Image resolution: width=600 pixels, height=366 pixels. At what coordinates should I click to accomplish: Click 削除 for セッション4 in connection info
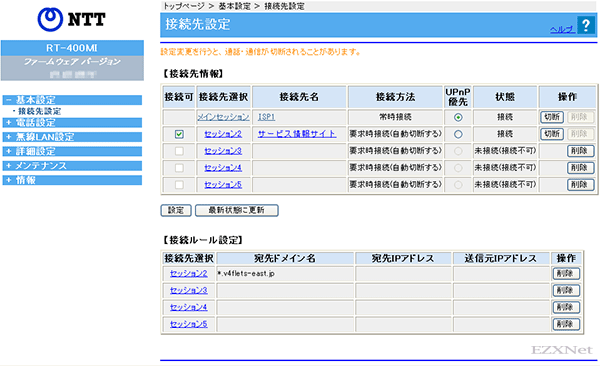pos(580,168)
